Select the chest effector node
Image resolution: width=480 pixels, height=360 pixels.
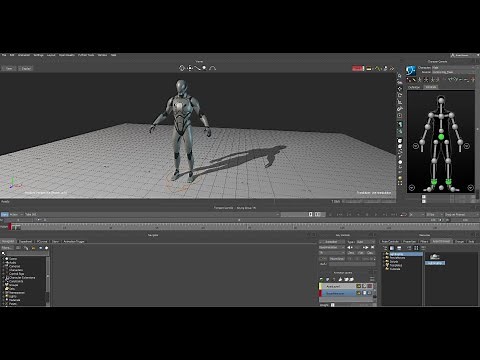(441, 116)
